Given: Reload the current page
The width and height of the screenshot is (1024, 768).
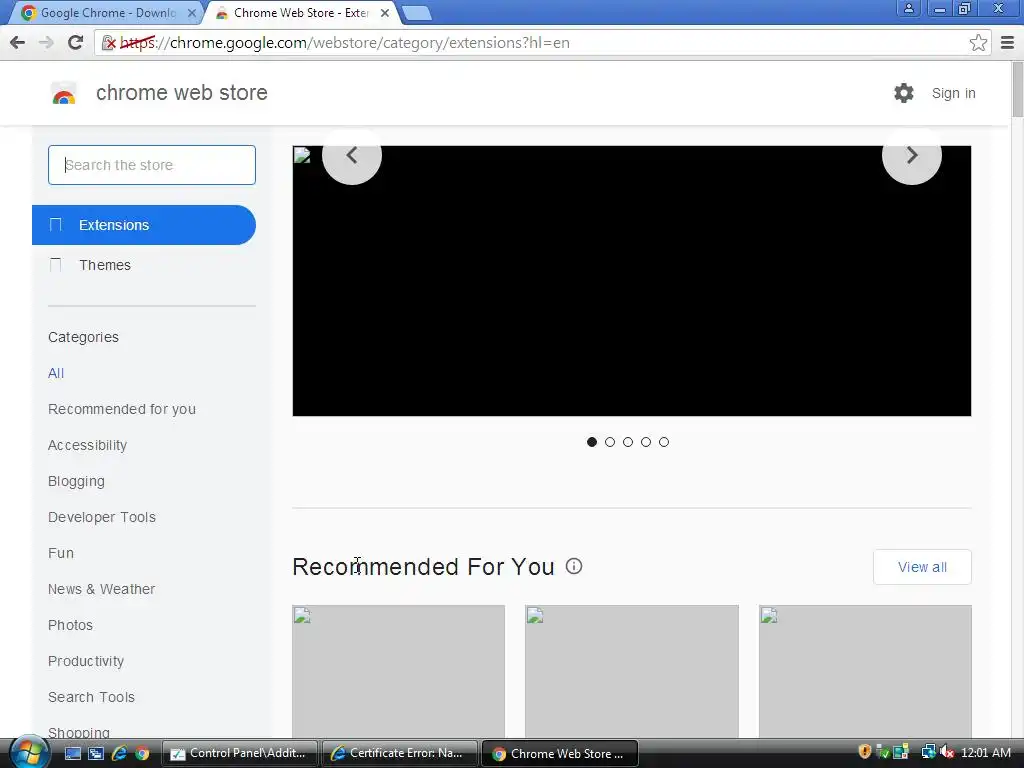Looking at the screenshot, I should pos(76,42).
